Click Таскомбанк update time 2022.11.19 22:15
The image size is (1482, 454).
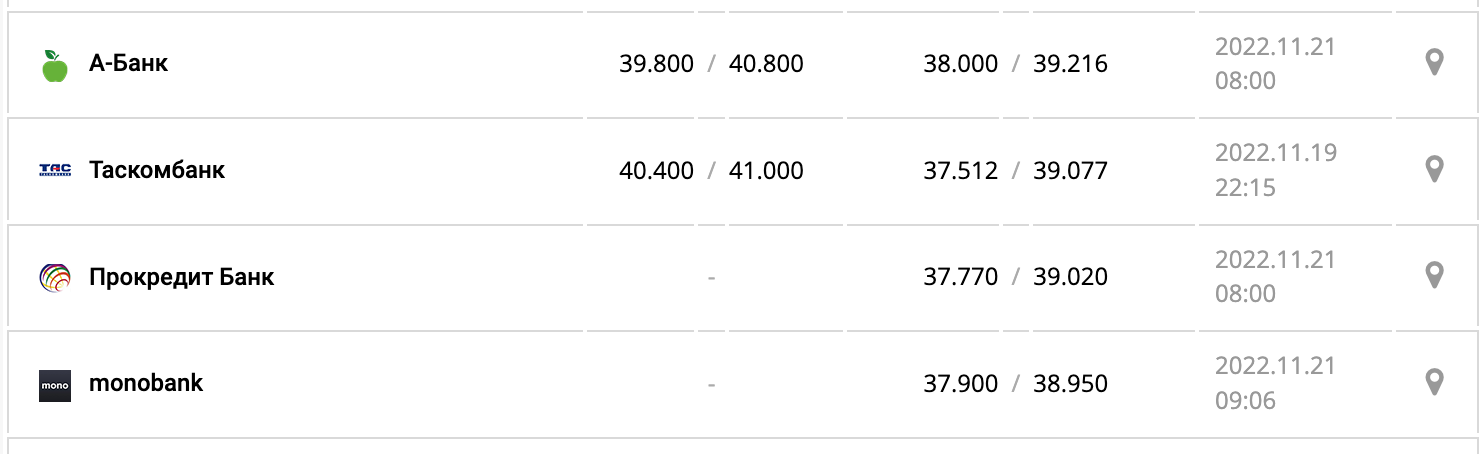click(x=1275, y=170)
